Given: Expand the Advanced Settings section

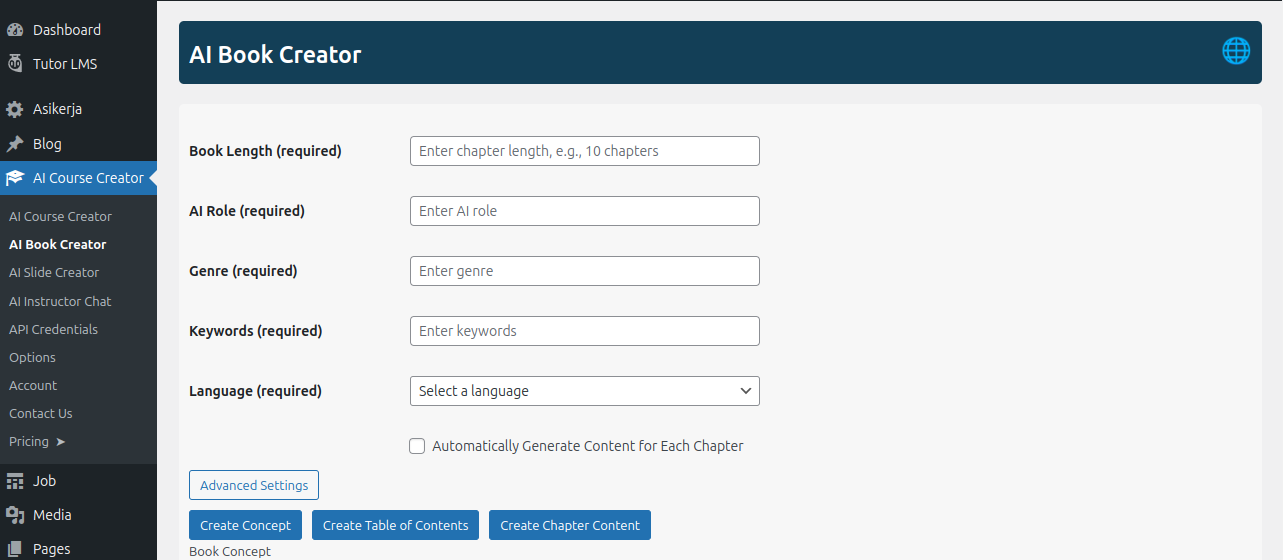Looking at the screenshot, I should coord(254,485).
